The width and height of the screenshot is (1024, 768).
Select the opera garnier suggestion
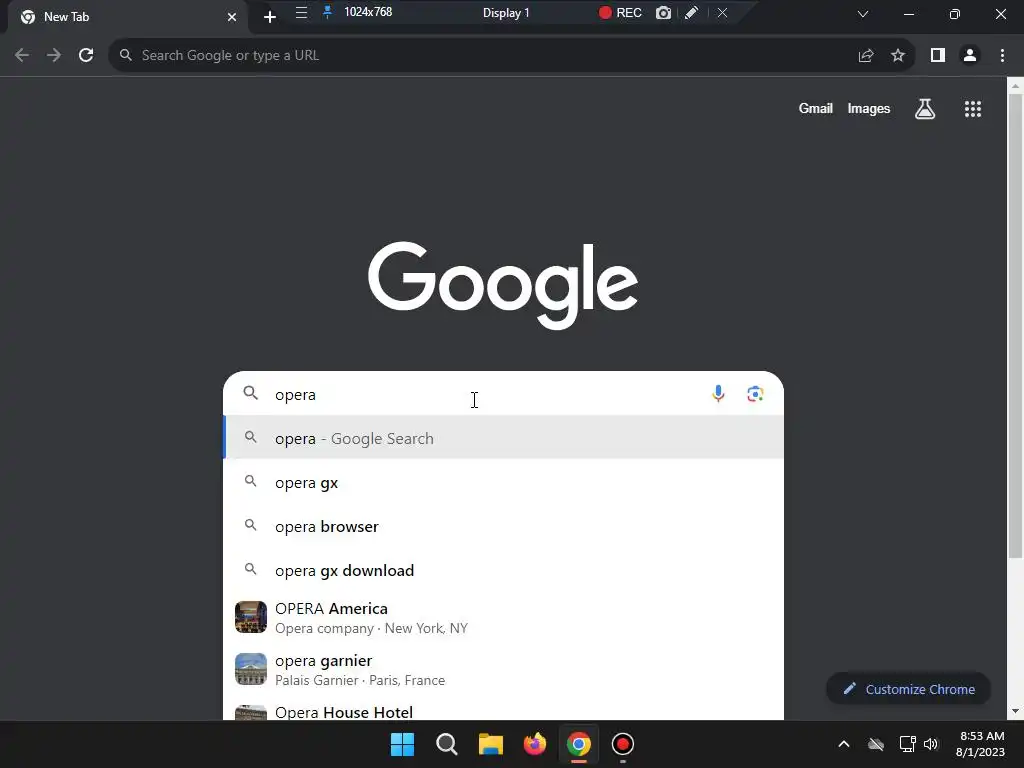[x=504, y=670]
